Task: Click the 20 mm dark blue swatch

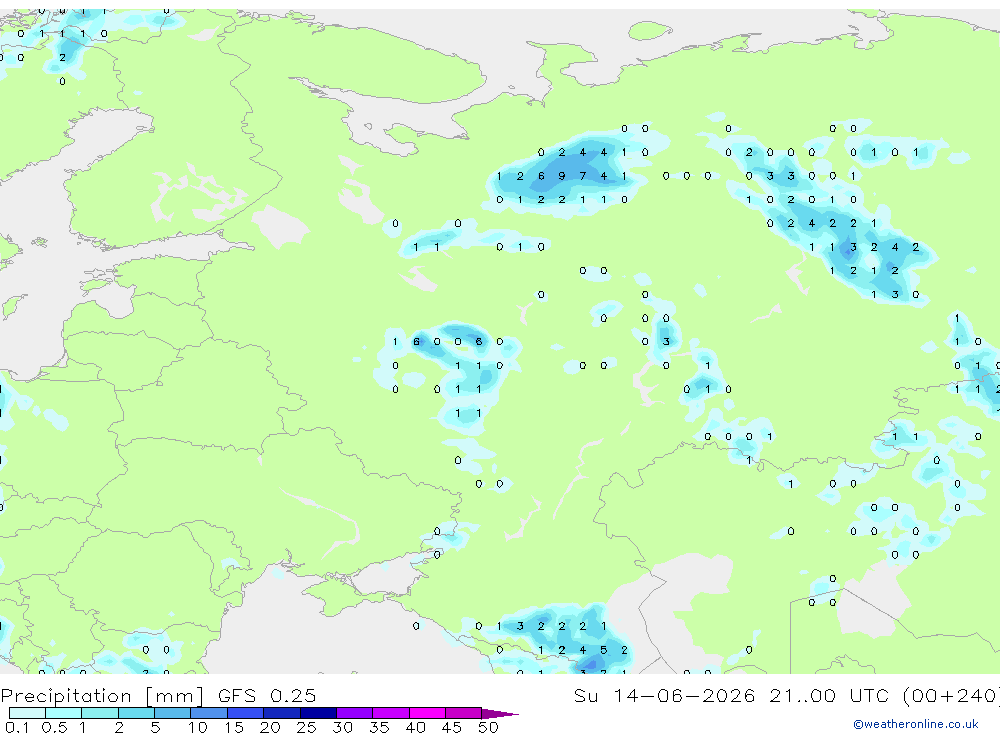Action: pyautogui.click(x=281, y=713)
